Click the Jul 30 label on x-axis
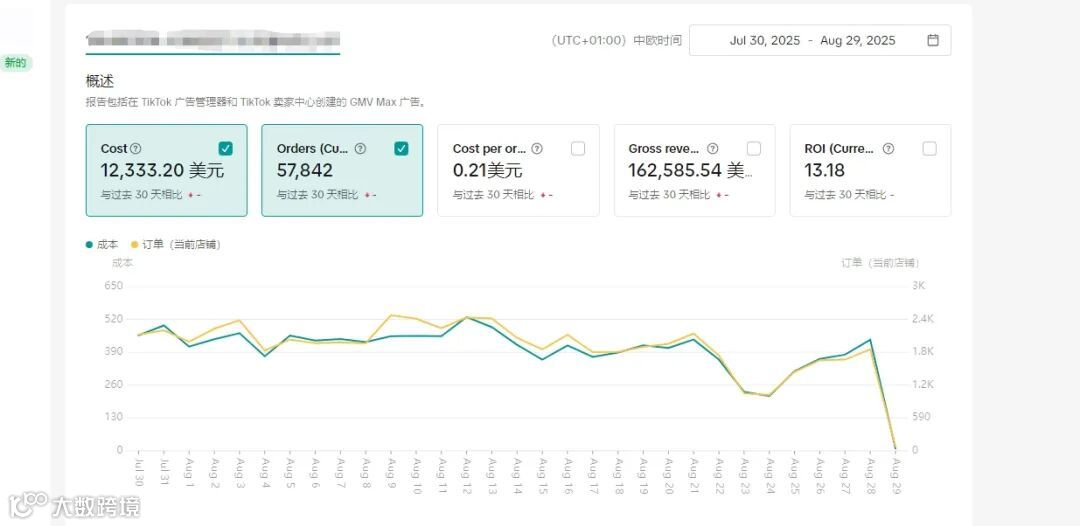Viewport: 1080px width, 526px height. pyautogui.click(x=139, y=474)
